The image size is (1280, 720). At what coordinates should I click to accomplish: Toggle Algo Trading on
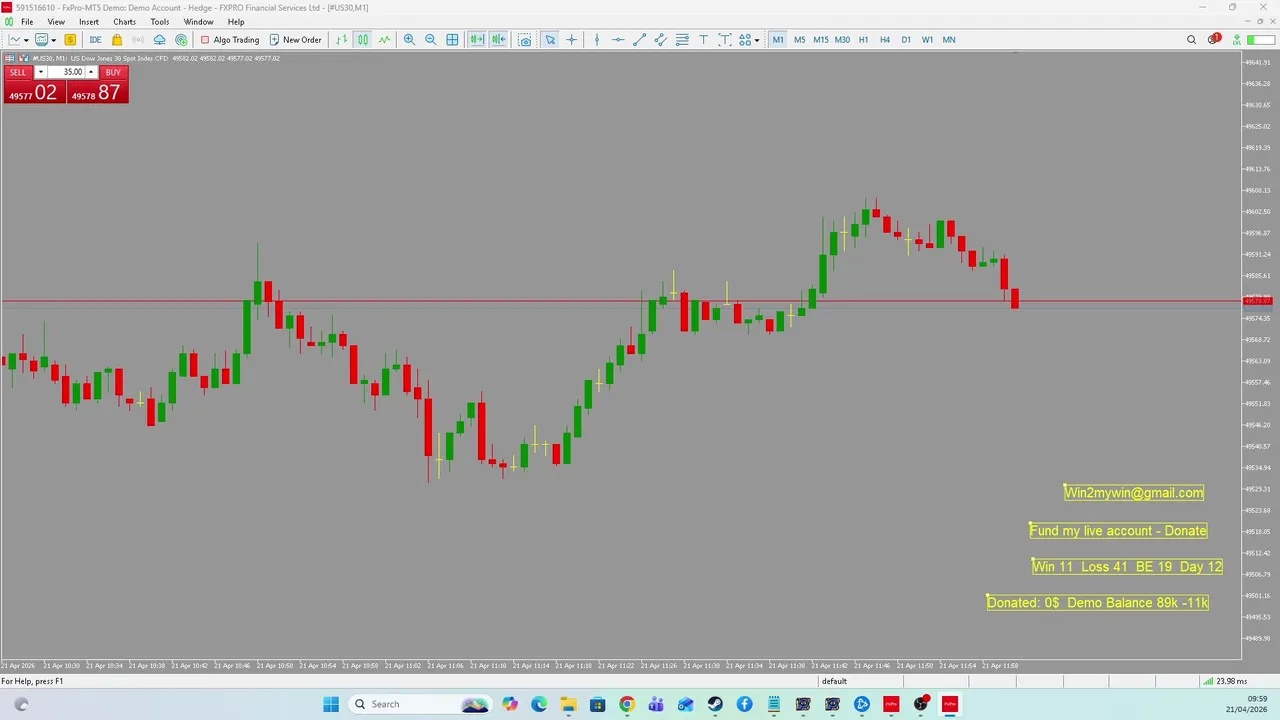click(x=230, y=40)
